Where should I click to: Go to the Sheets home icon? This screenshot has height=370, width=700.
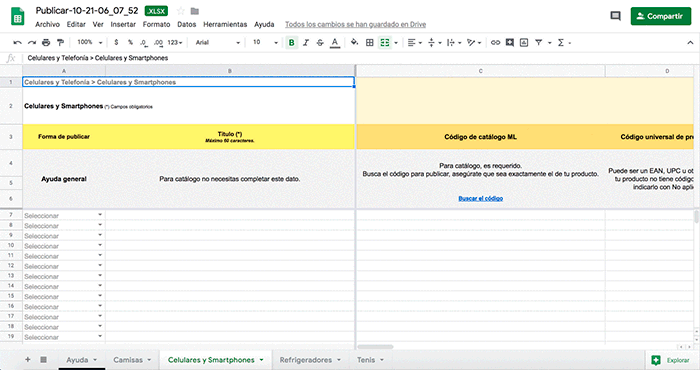pos(17,16)
